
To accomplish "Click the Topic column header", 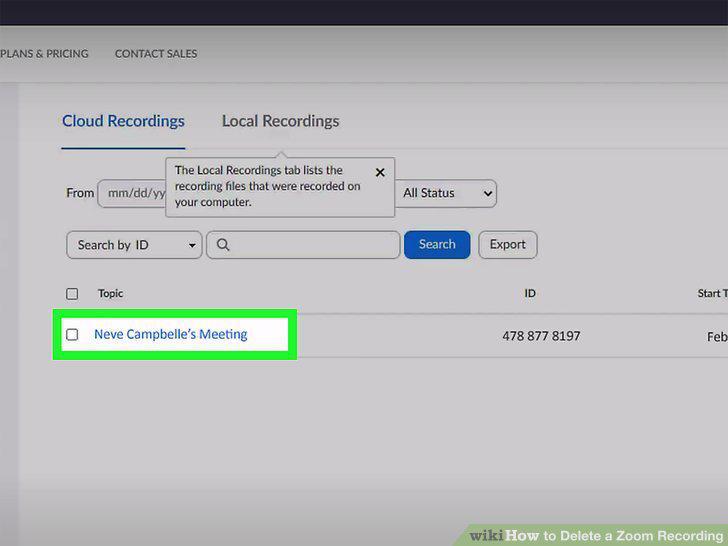I will click(110, 293).
